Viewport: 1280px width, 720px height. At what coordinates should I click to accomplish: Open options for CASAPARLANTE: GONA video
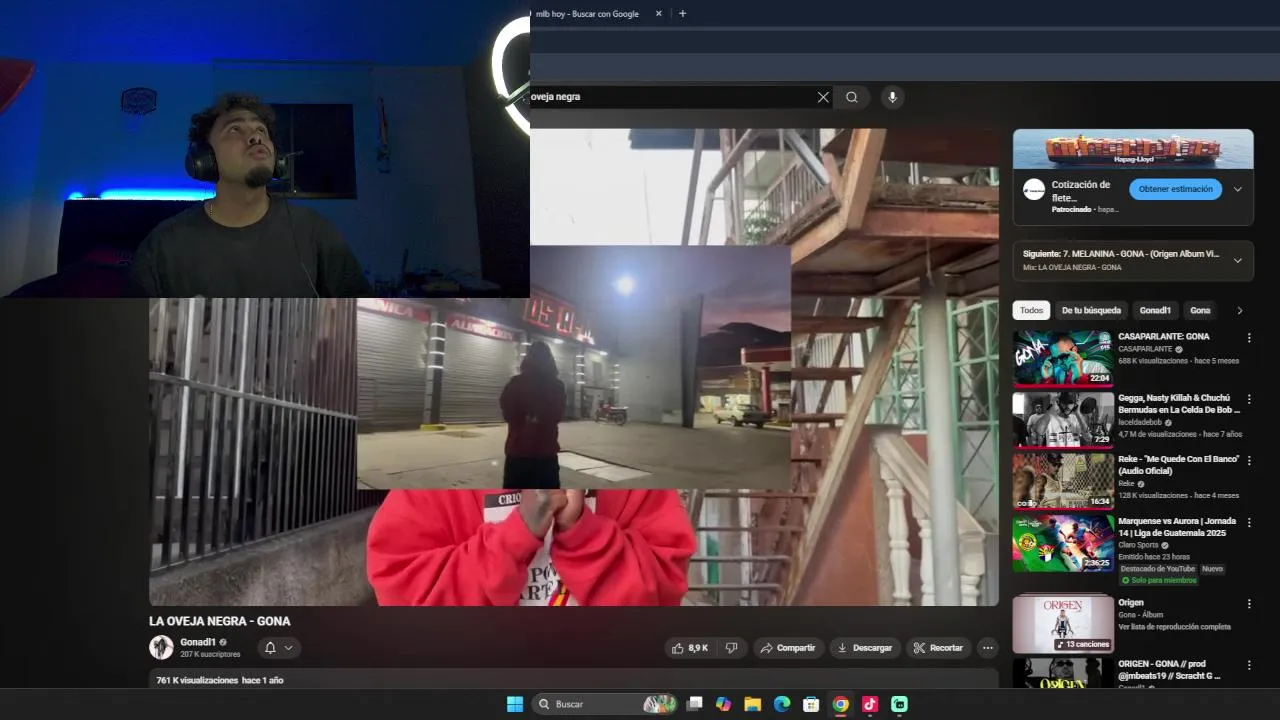(1249, 338)
